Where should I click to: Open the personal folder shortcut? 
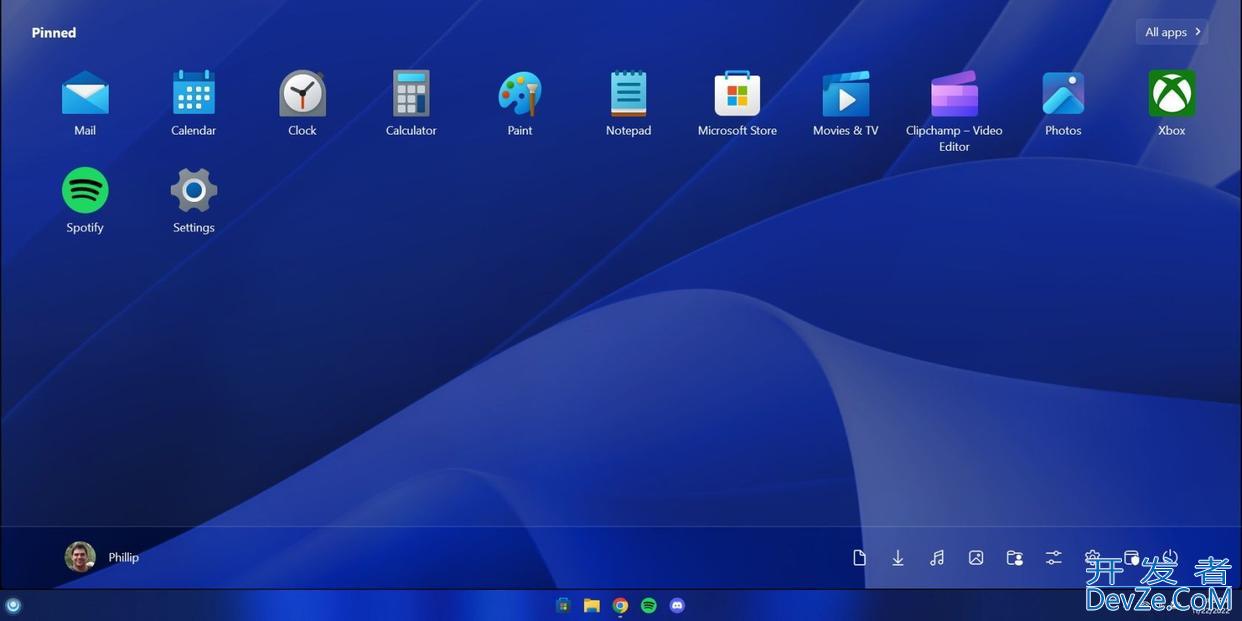pyautogui.click(x=1015, y=558)
